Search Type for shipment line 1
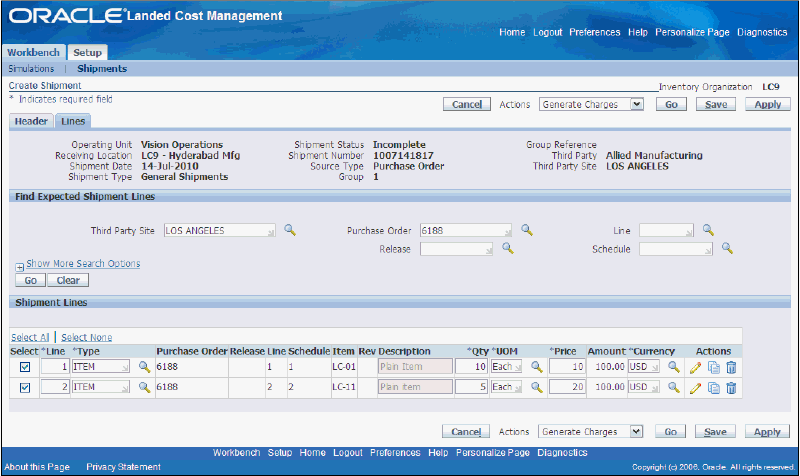 coord(144,367)
